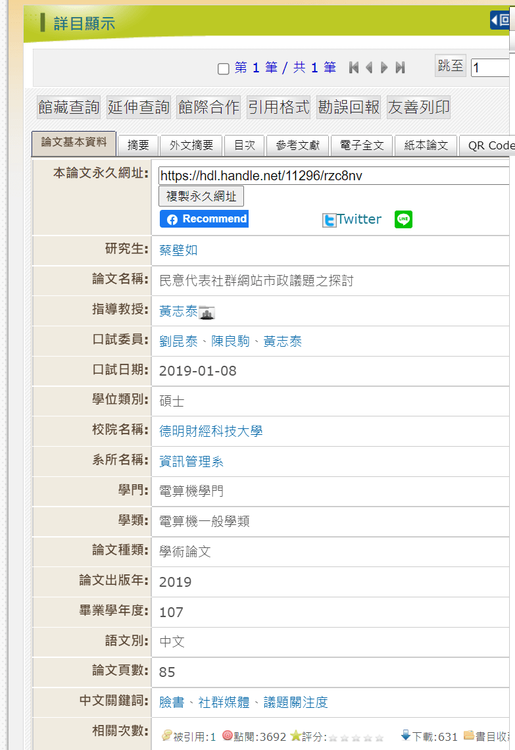
Task: Click the 下載 download arrow icon
Action: pos(406,735)
